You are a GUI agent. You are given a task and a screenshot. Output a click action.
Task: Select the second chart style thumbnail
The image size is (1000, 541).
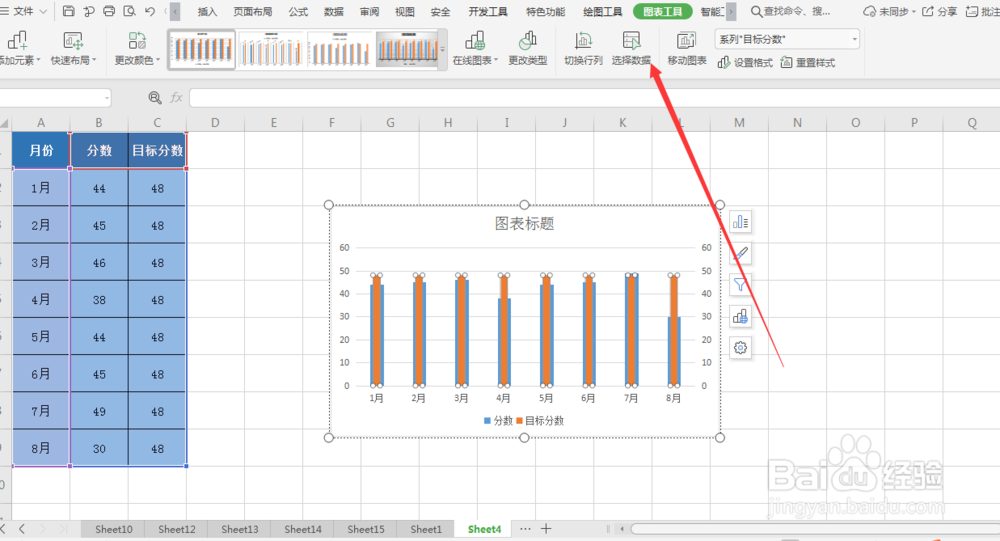coord(271,49)
